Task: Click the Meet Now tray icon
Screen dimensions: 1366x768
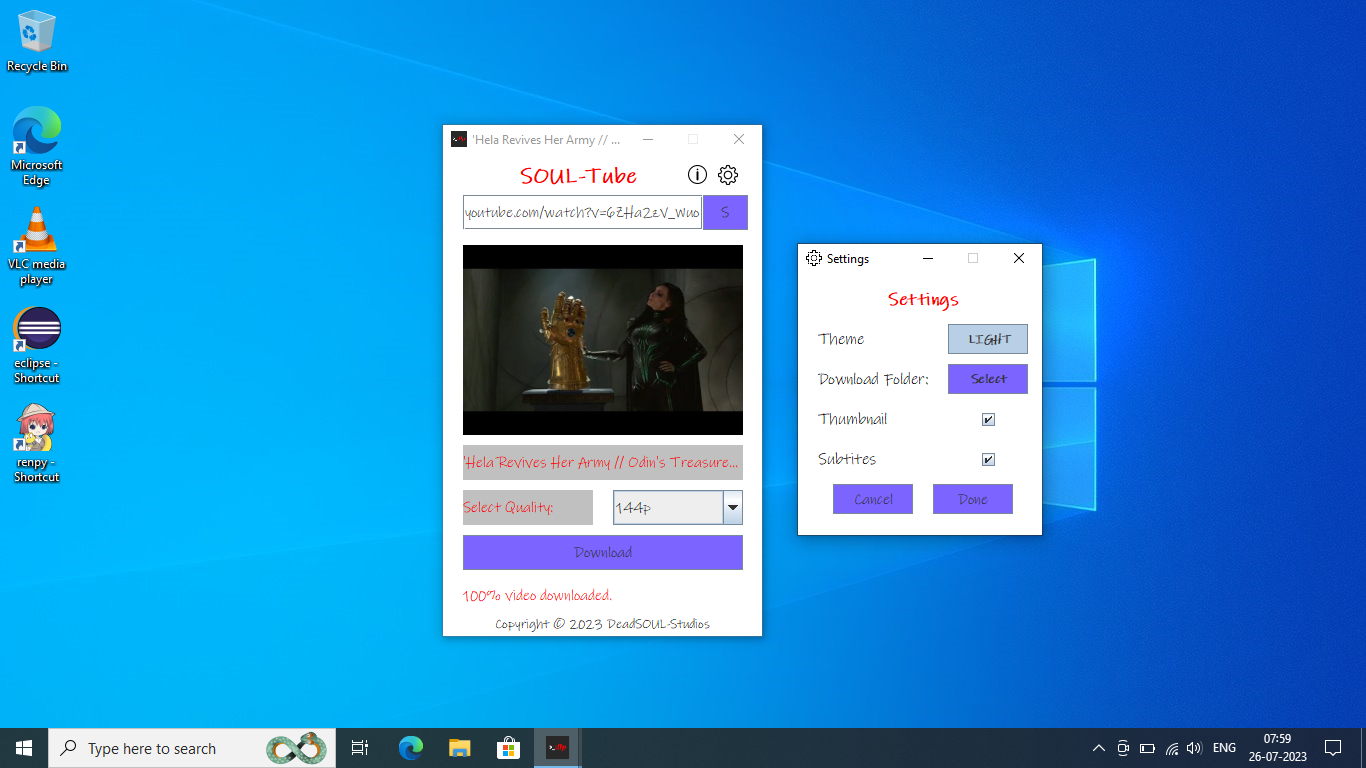Action: point(1123,748)
